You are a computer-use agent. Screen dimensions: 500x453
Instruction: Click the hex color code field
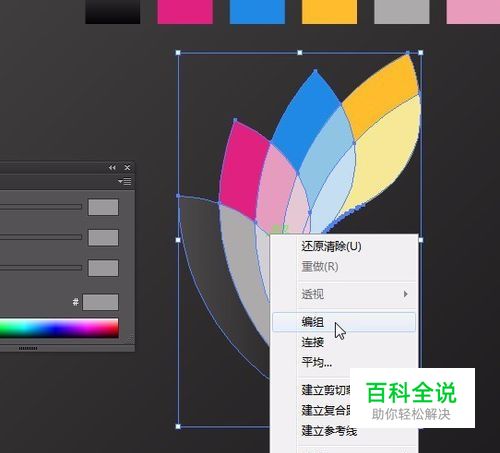tap(100, 302)
